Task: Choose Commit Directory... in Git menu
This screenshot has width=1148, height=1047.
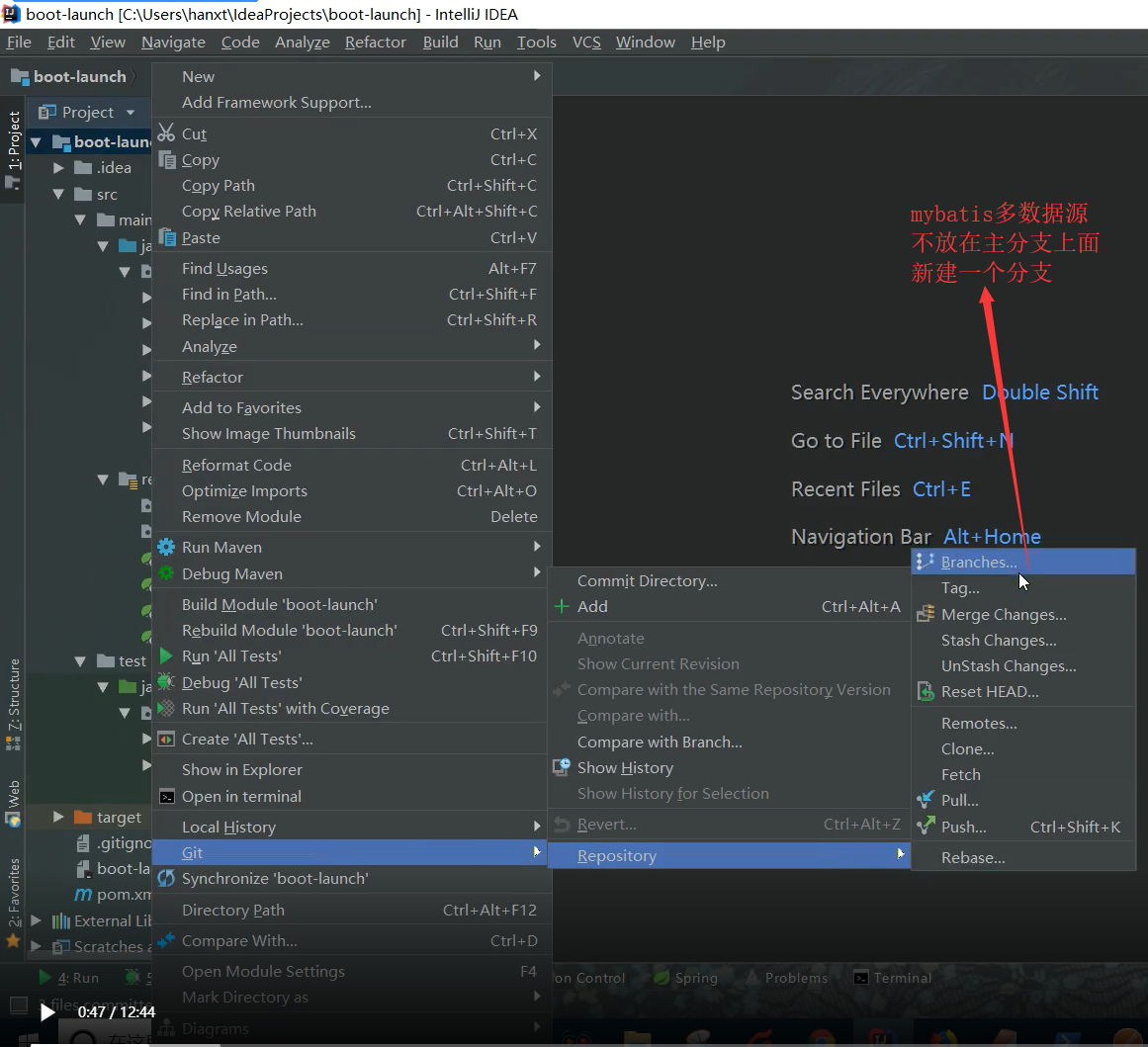Action: point(729,580)
